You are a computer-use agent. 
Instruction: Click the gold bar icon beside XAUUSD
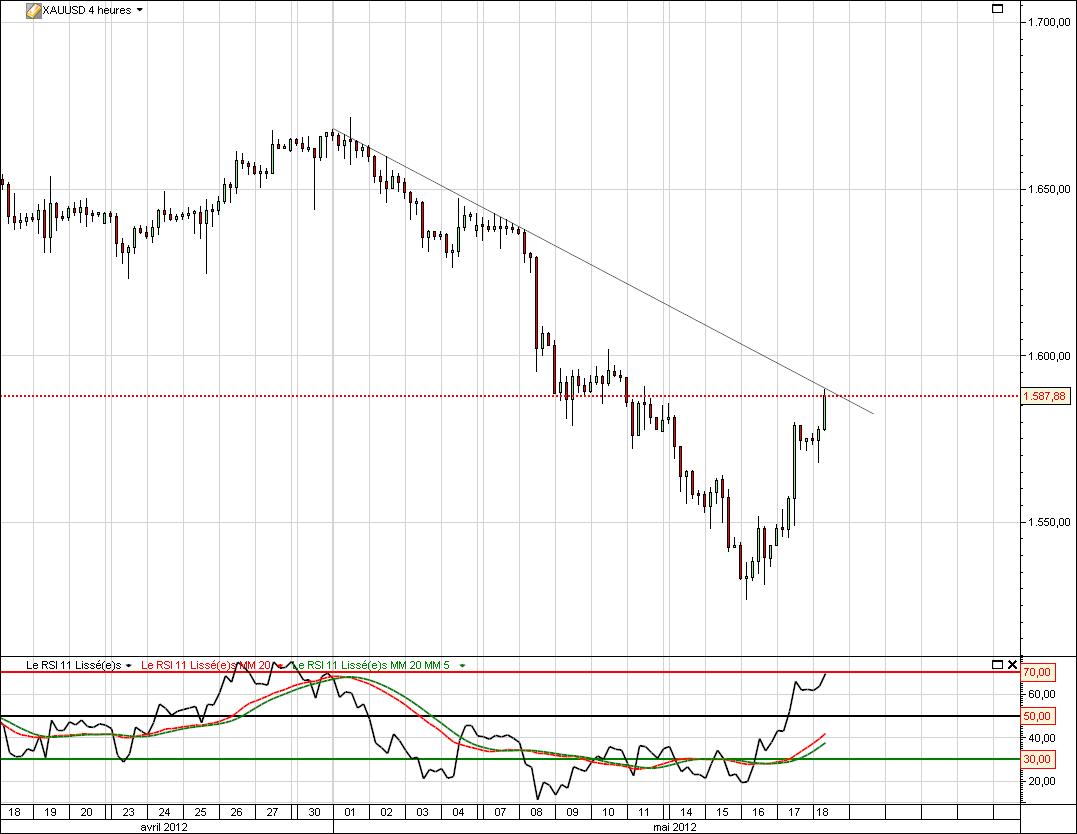(x=33, y=10)
